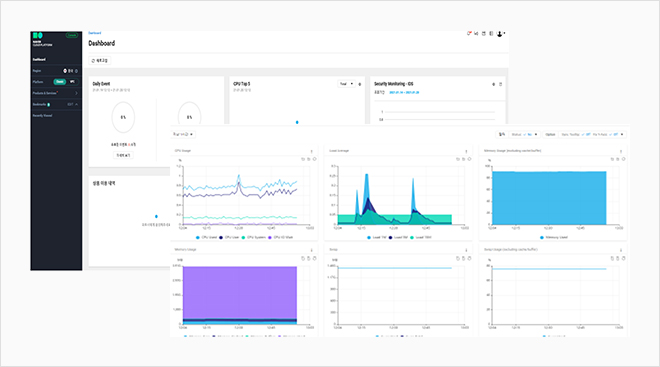Click Dashboard breadcrumb link
Image resolution: width=660 pixels, height=367 pixels.
pyautogui.click(x=95, y=33)
